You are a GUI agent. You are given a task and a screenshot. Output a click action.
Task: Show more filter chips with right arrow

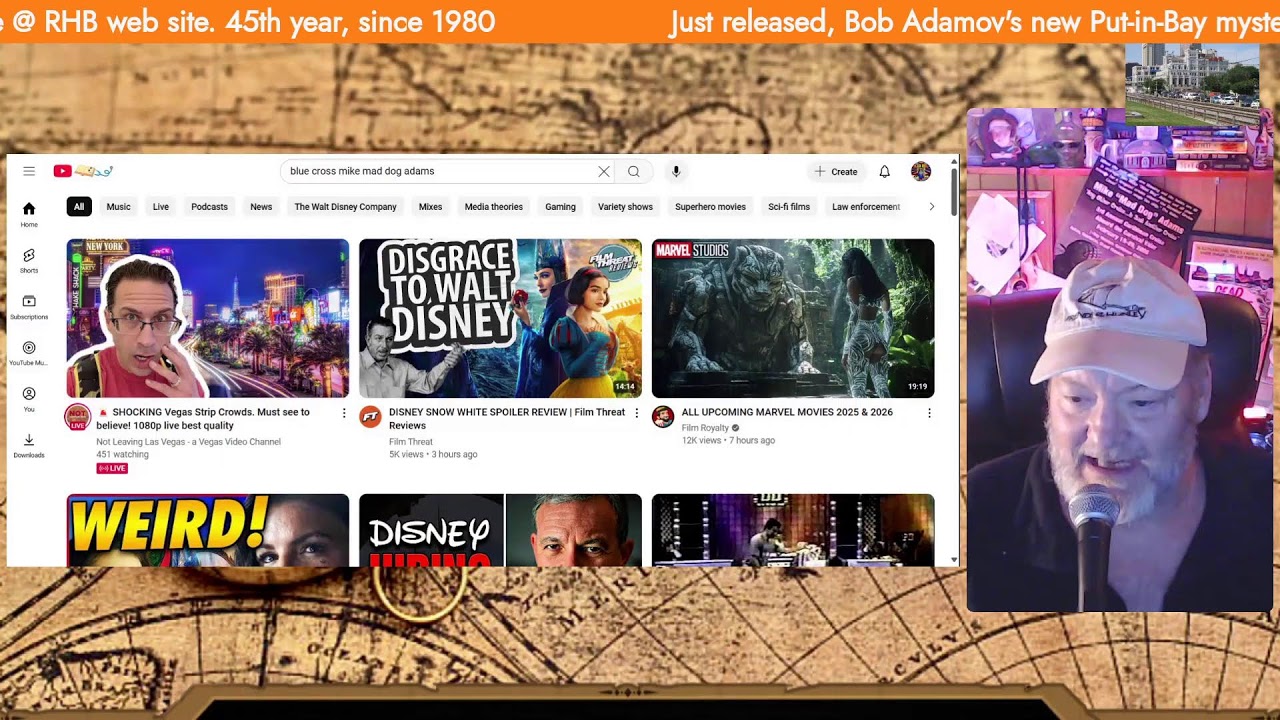click(931, 207)
